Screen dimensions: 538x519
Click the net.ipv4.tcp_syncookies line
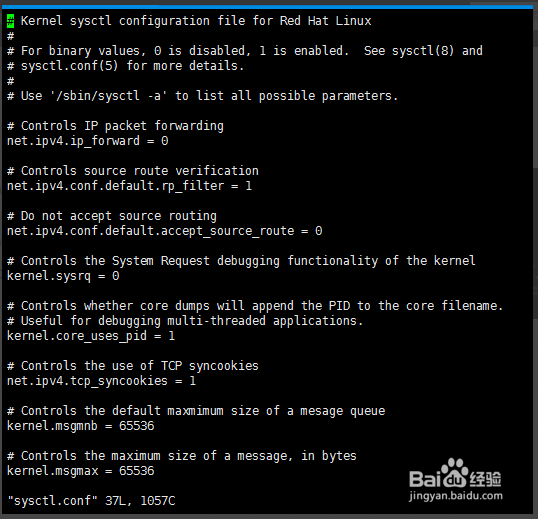pyautogui.click(x=102, y=381)
